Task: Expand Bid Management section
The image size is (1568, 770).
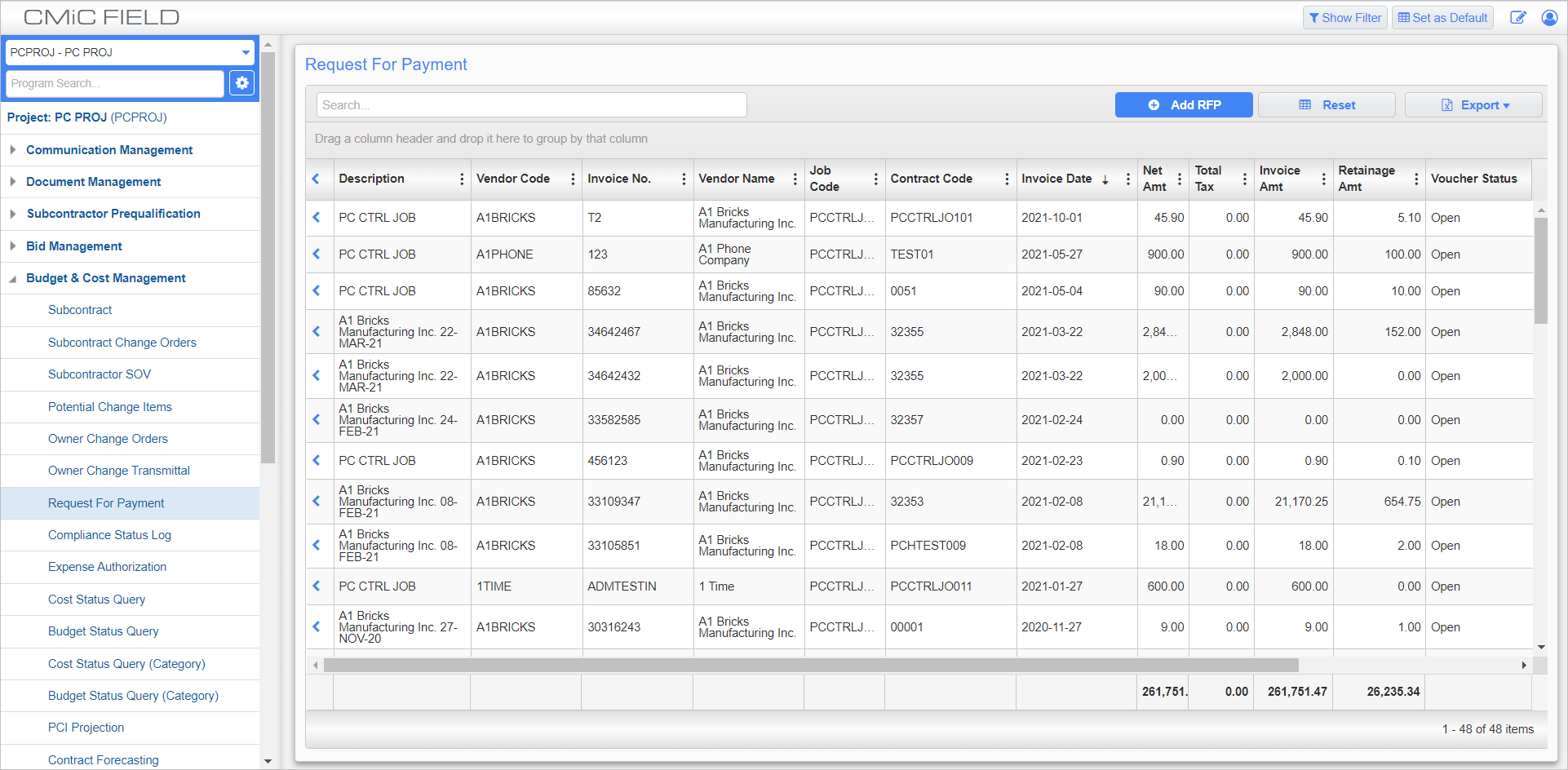Action: [x=13, y=246]
